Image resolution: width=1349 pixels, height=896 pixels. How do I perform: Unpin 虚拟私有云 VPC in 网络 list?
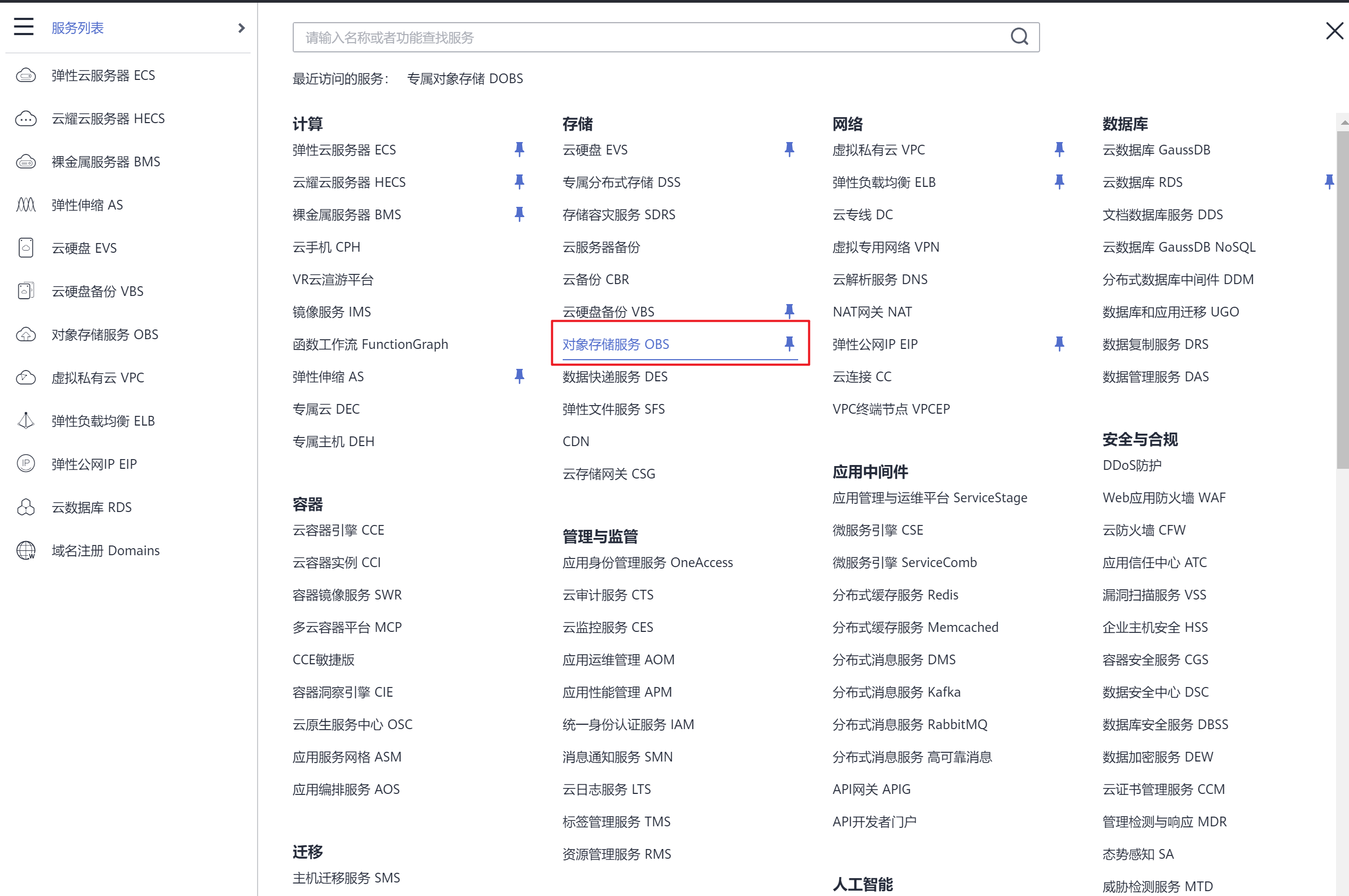(x=1059, y=150)
